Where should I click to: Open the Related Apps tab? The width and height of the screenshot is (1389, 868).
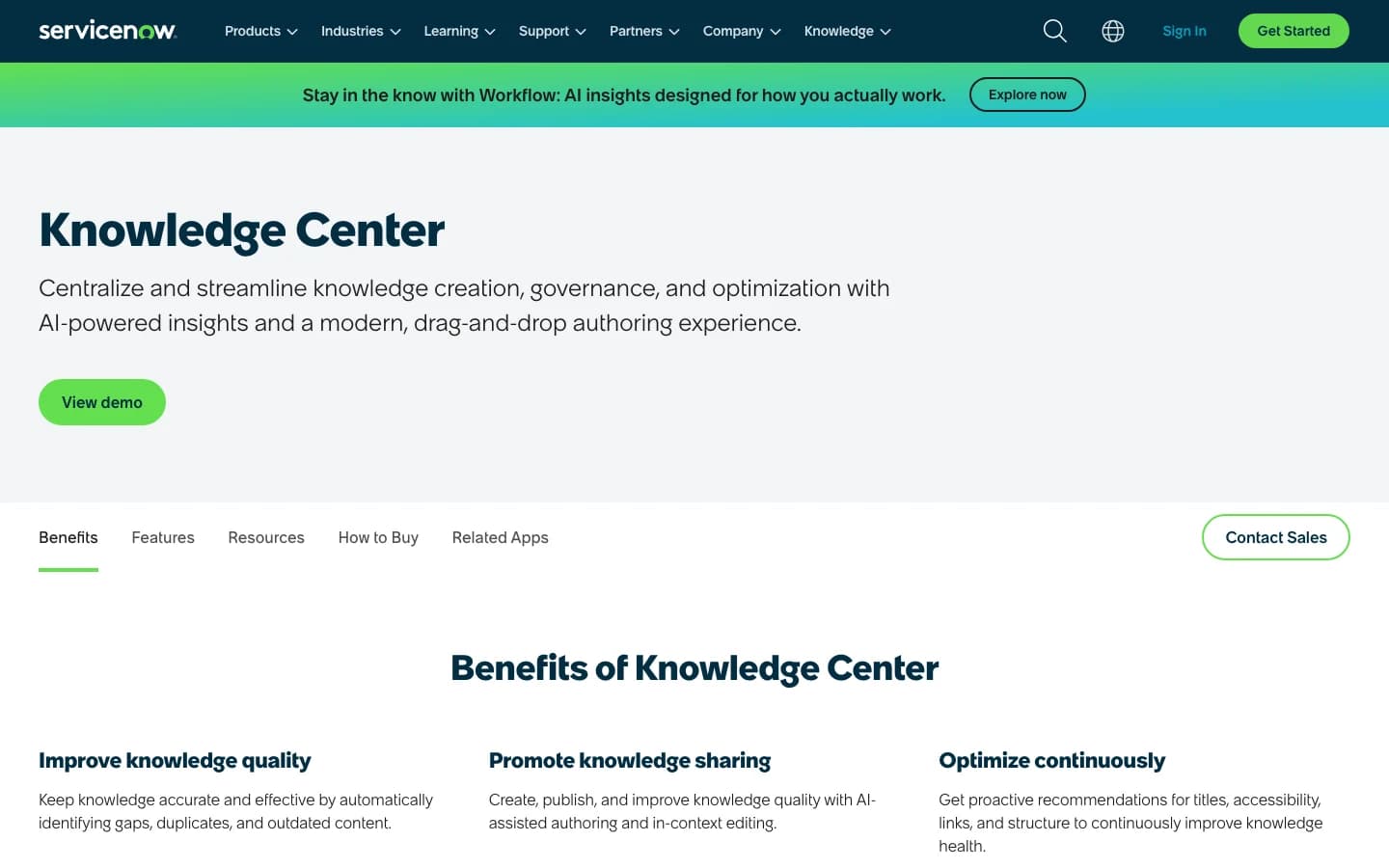tap(501, 537)
